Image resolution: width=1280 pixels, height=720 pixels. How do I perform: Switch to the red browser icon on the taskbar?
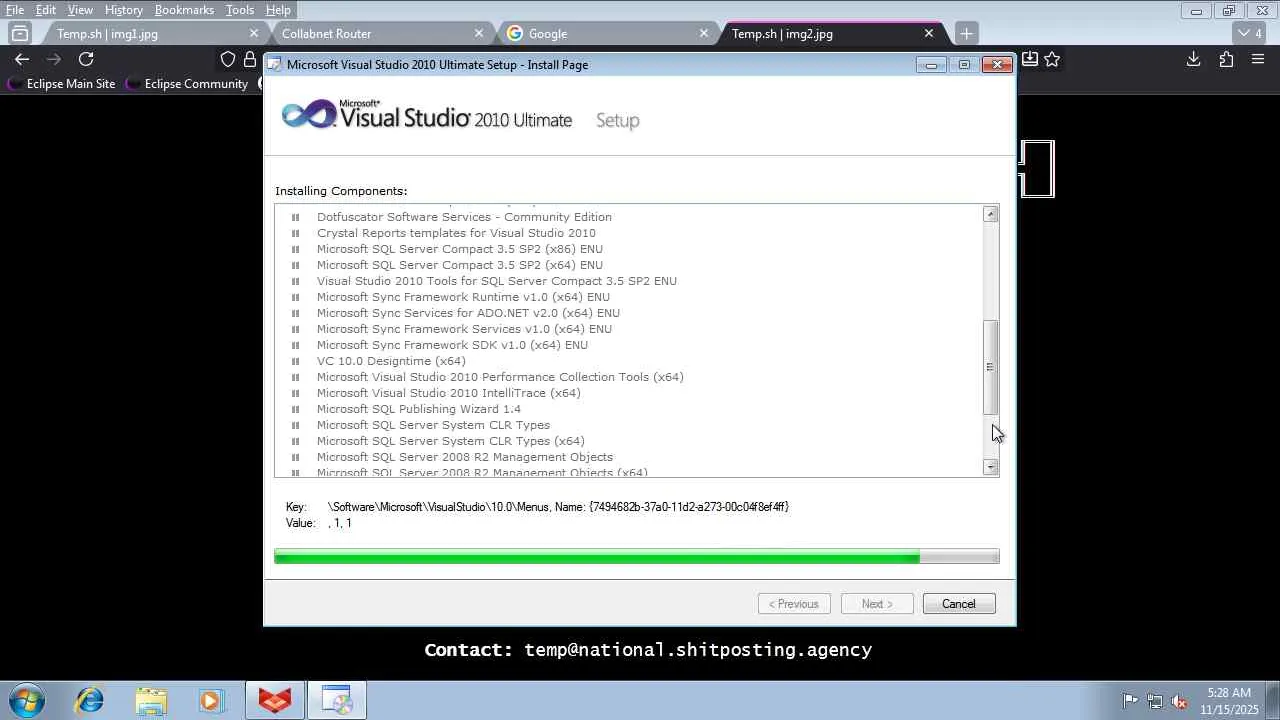coord(275,700)
